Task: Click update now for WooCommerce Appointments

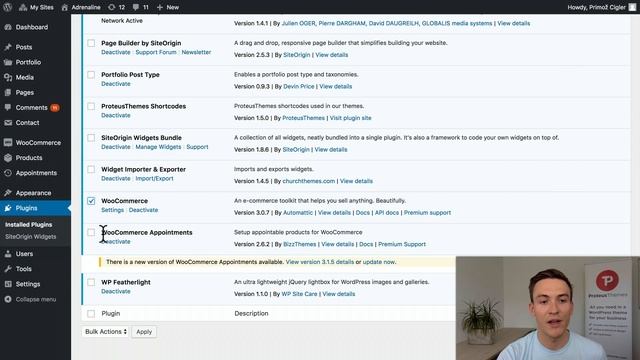Action: pyautogui.click(x=378, y=262)
